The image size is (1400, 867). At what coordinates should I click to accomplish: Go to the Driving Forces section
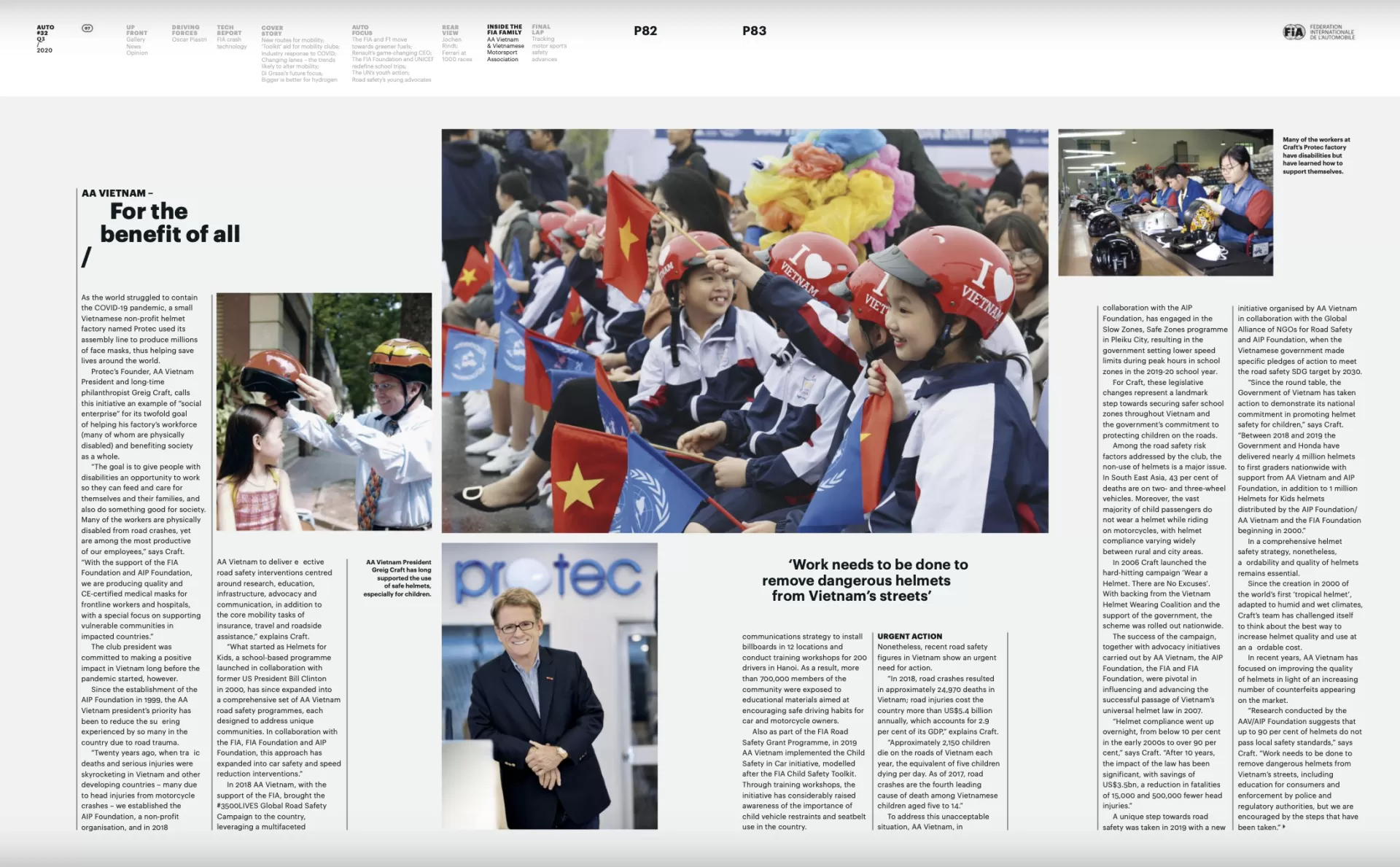point(185,31)
